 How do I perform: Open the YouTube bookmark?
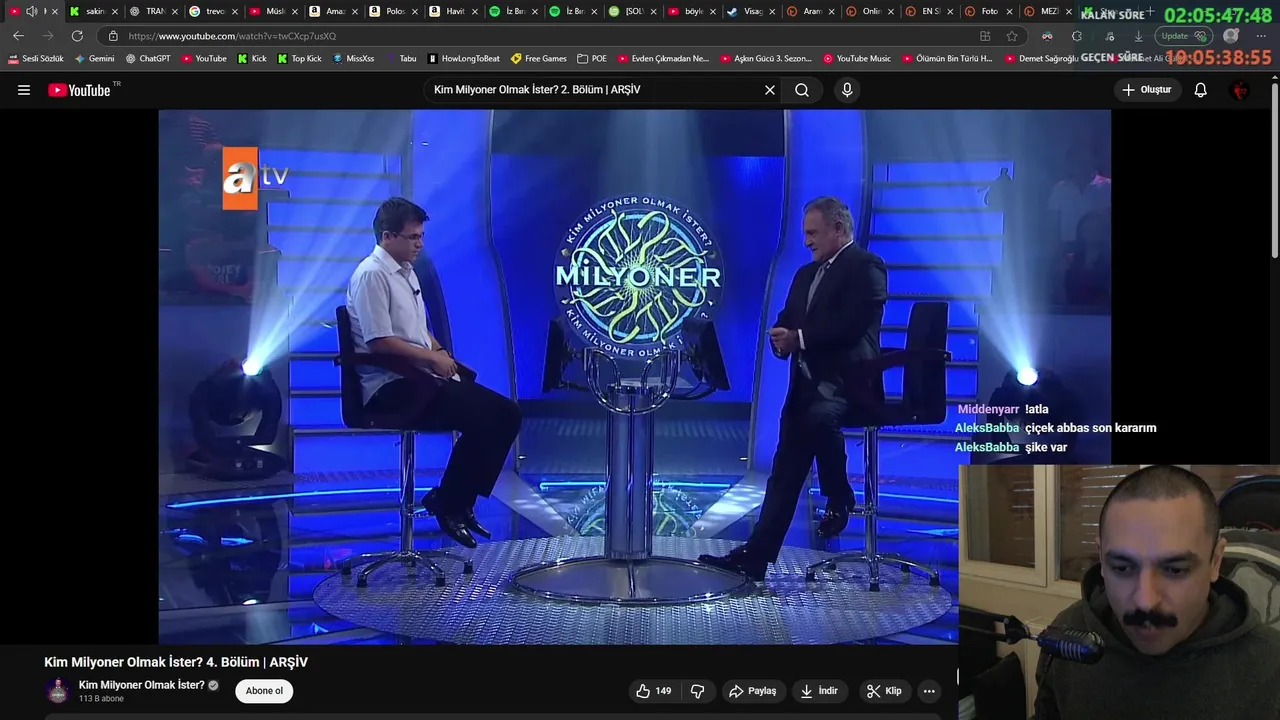point(204,59)
